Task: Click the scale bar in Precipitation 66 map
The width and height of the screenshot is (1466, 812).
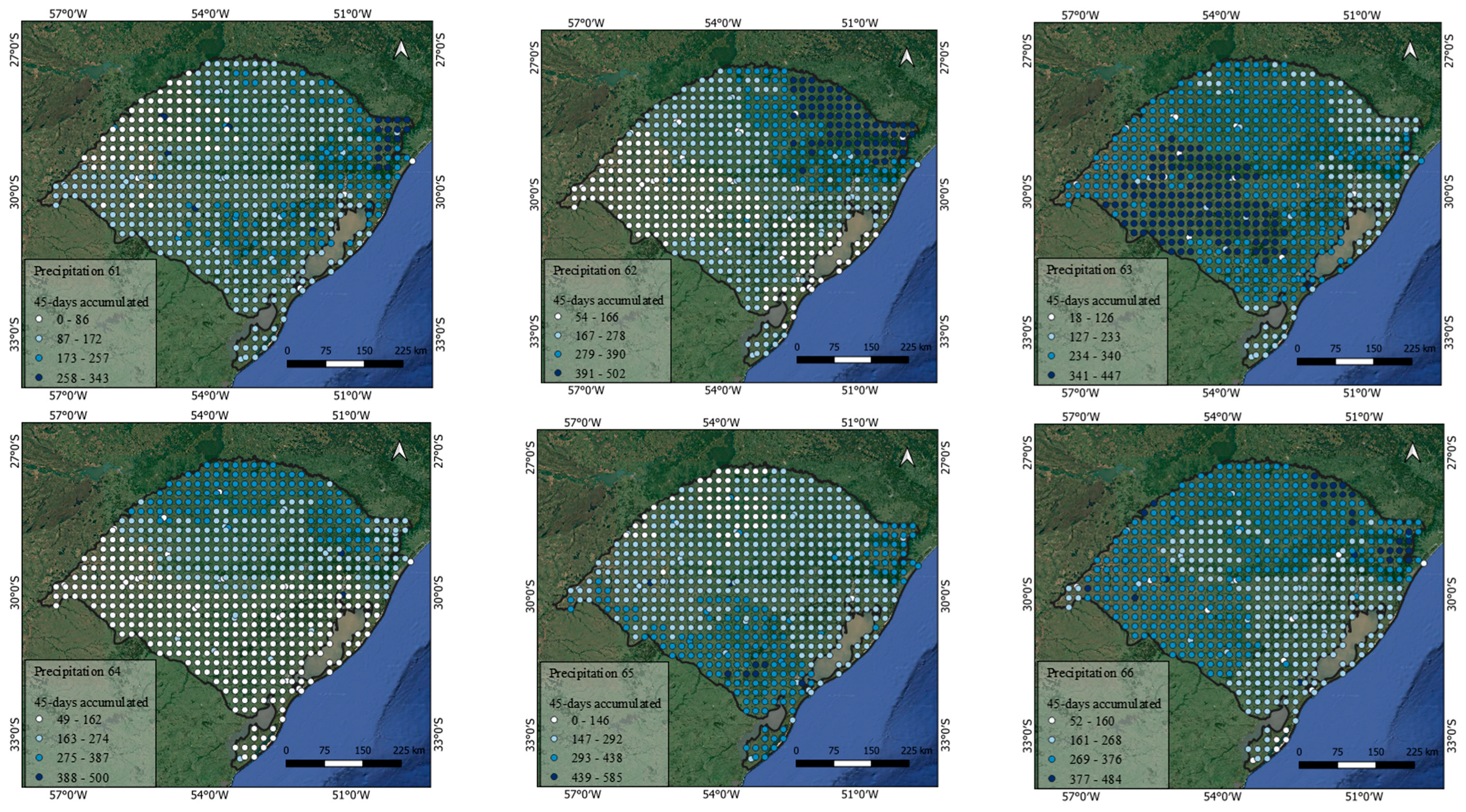Action: (x=1356, y=765)
